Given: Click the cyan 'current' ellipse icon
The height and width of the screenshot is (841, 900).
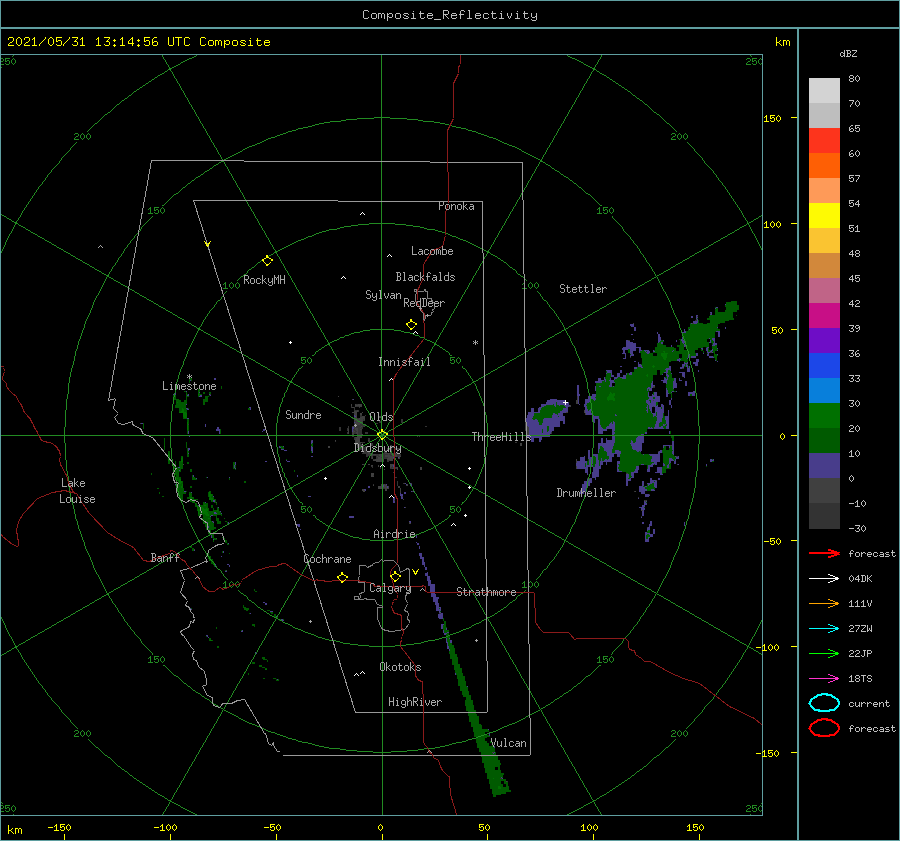Looking at the screenshot, I should tap(824, 703).
